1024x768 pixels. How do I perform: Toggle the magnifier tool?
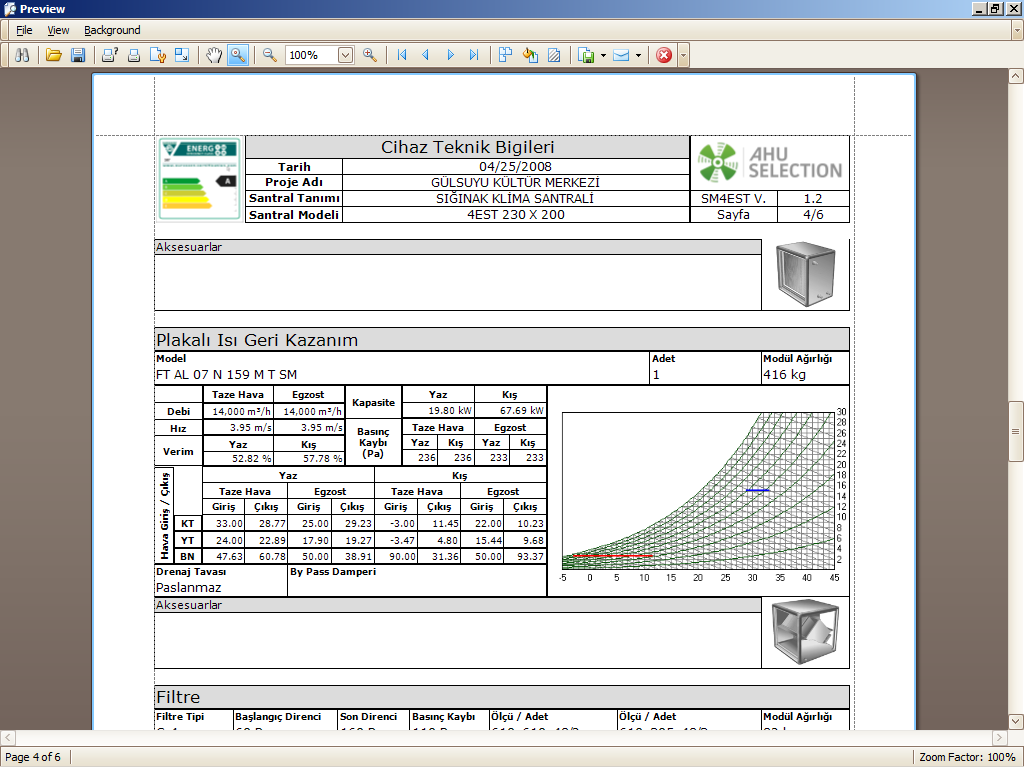point(238,55)
